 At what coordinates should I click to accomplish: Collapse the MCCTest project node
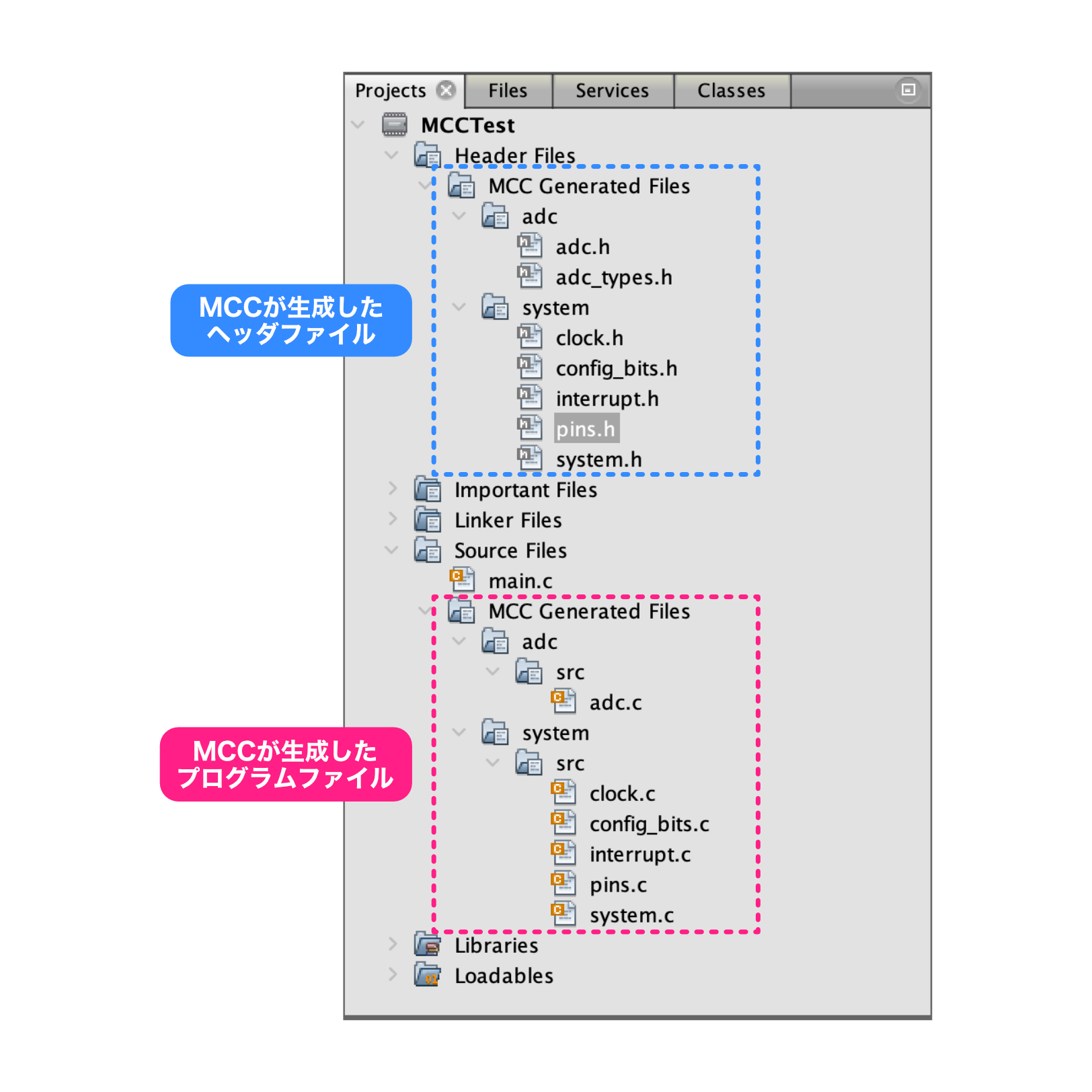[358, 124]
